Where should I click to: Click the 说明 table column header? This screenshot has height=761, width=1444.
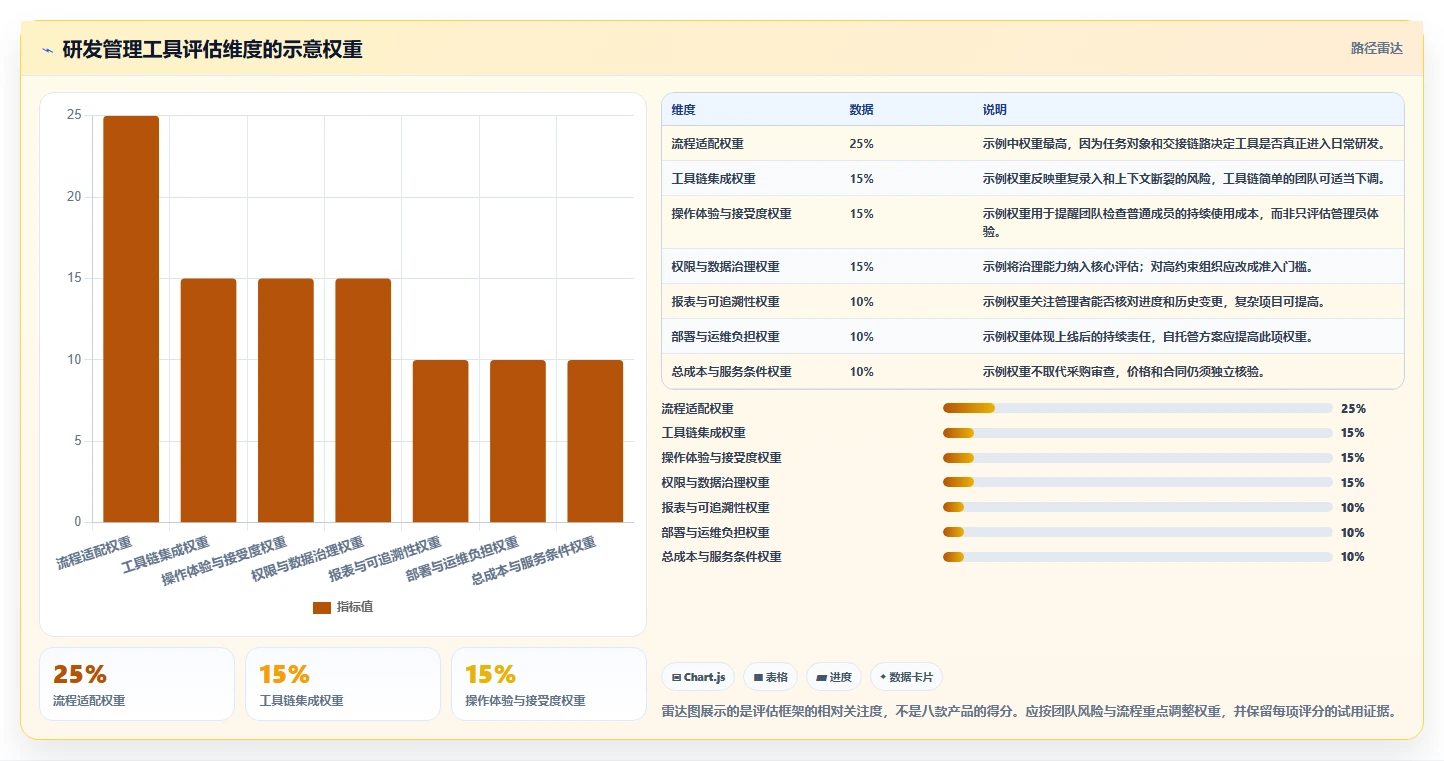coord(995,109)
